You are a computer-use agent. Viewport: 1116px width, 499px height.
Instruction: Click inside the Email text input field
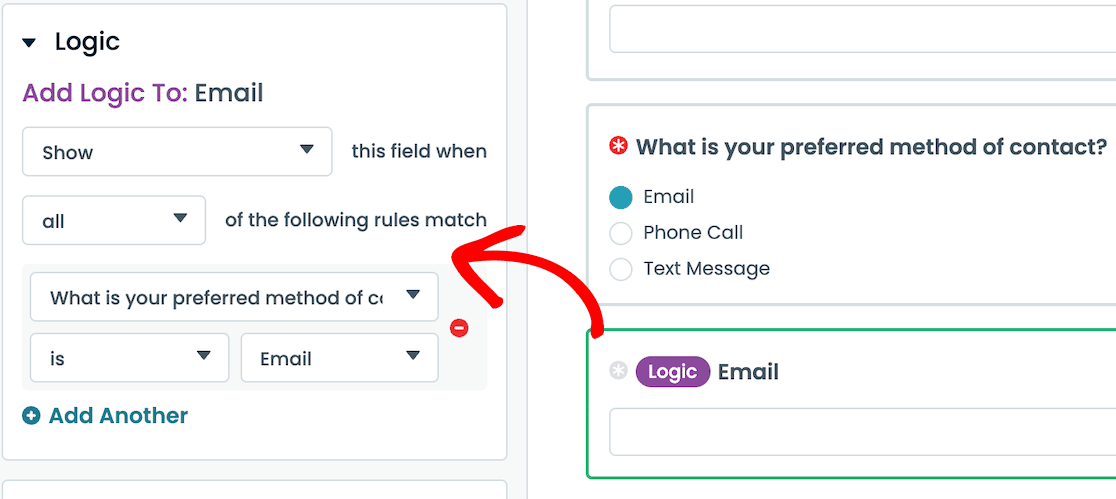tap(861, 431)
